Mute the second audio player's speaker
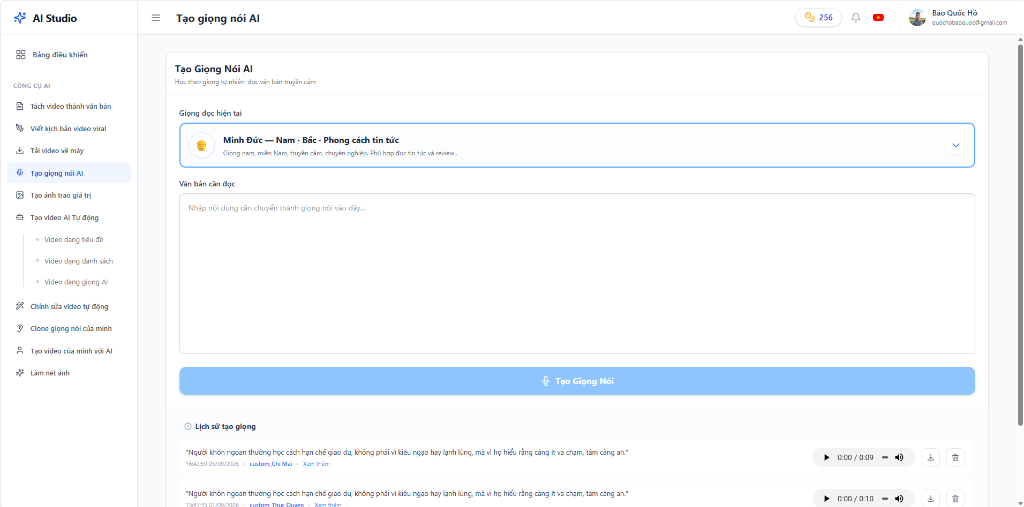 click(x=899, y=499)
